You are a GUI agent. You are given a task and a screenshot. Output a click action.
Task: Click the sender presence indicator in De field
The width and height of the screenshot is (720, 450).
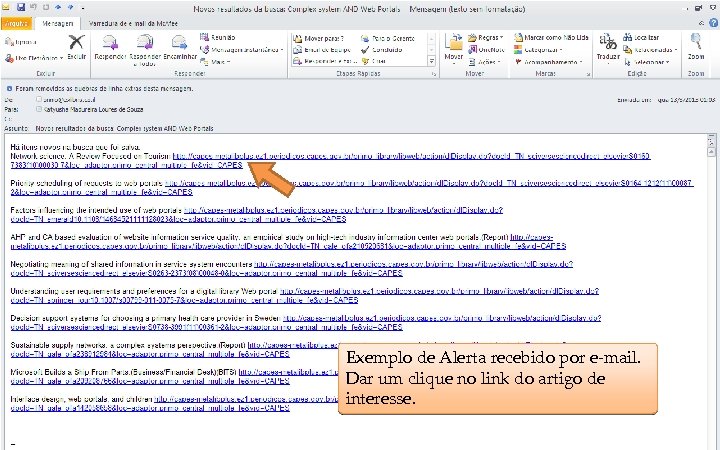39,99
